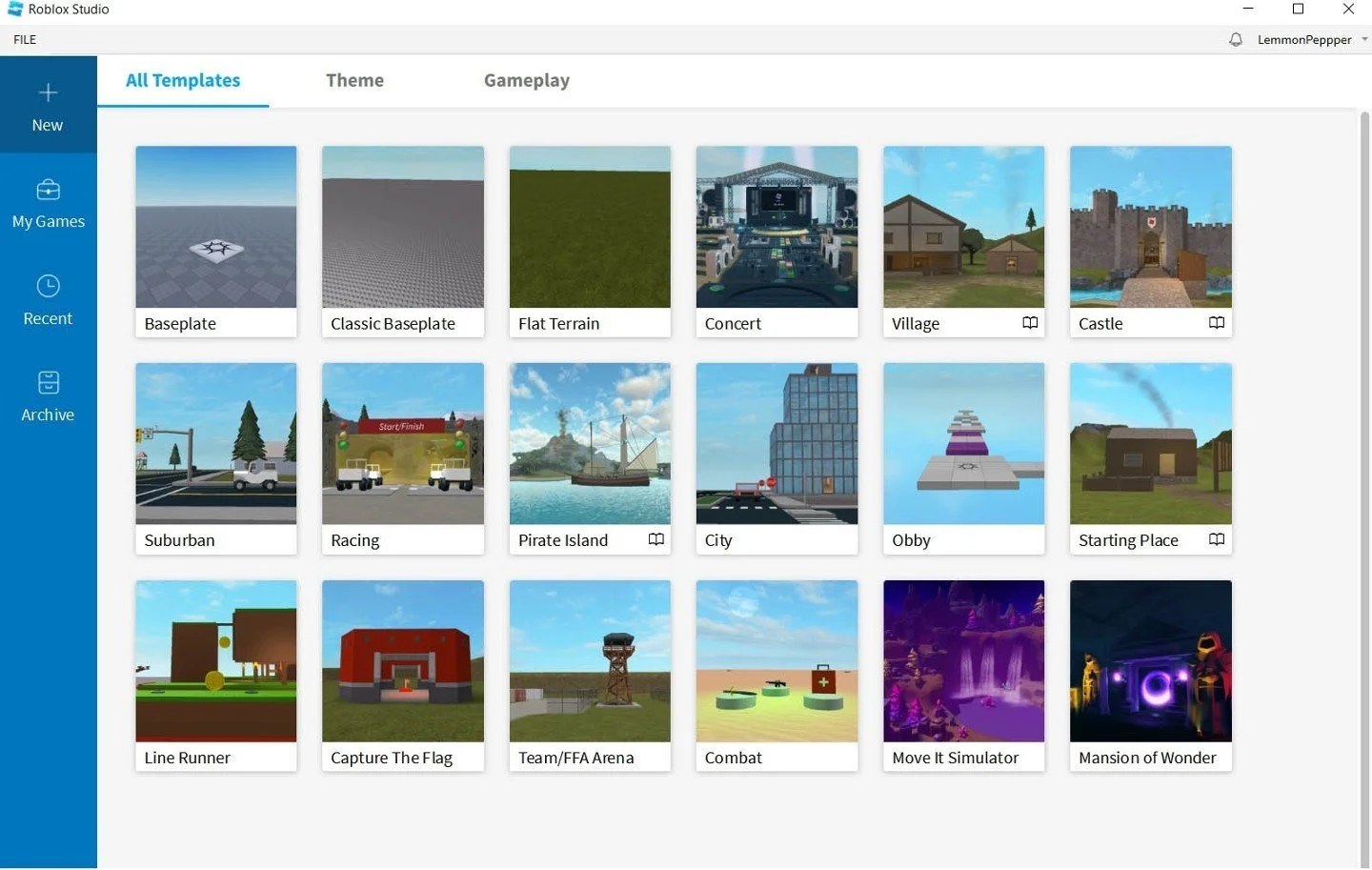Open the Capture The Flag template thumbnail

click(403, 661)
